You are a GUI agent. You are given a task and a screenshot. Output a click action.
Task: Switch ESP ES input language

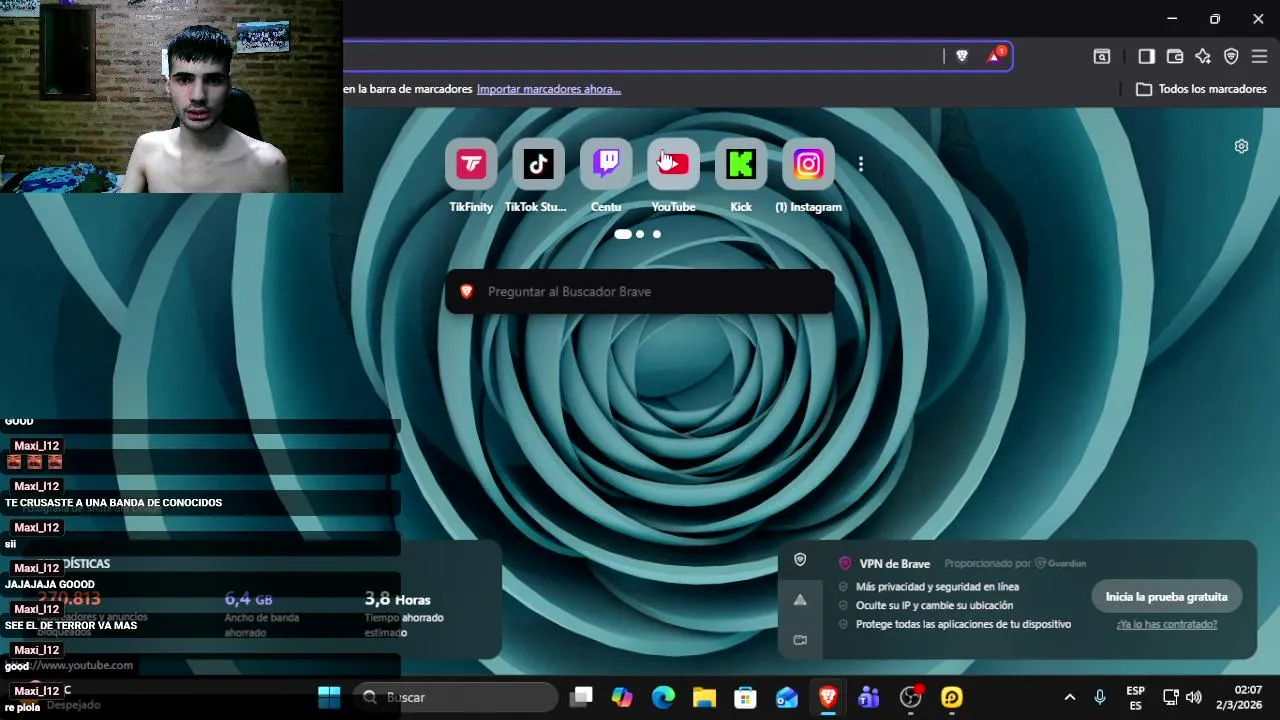click(1136, 697)
